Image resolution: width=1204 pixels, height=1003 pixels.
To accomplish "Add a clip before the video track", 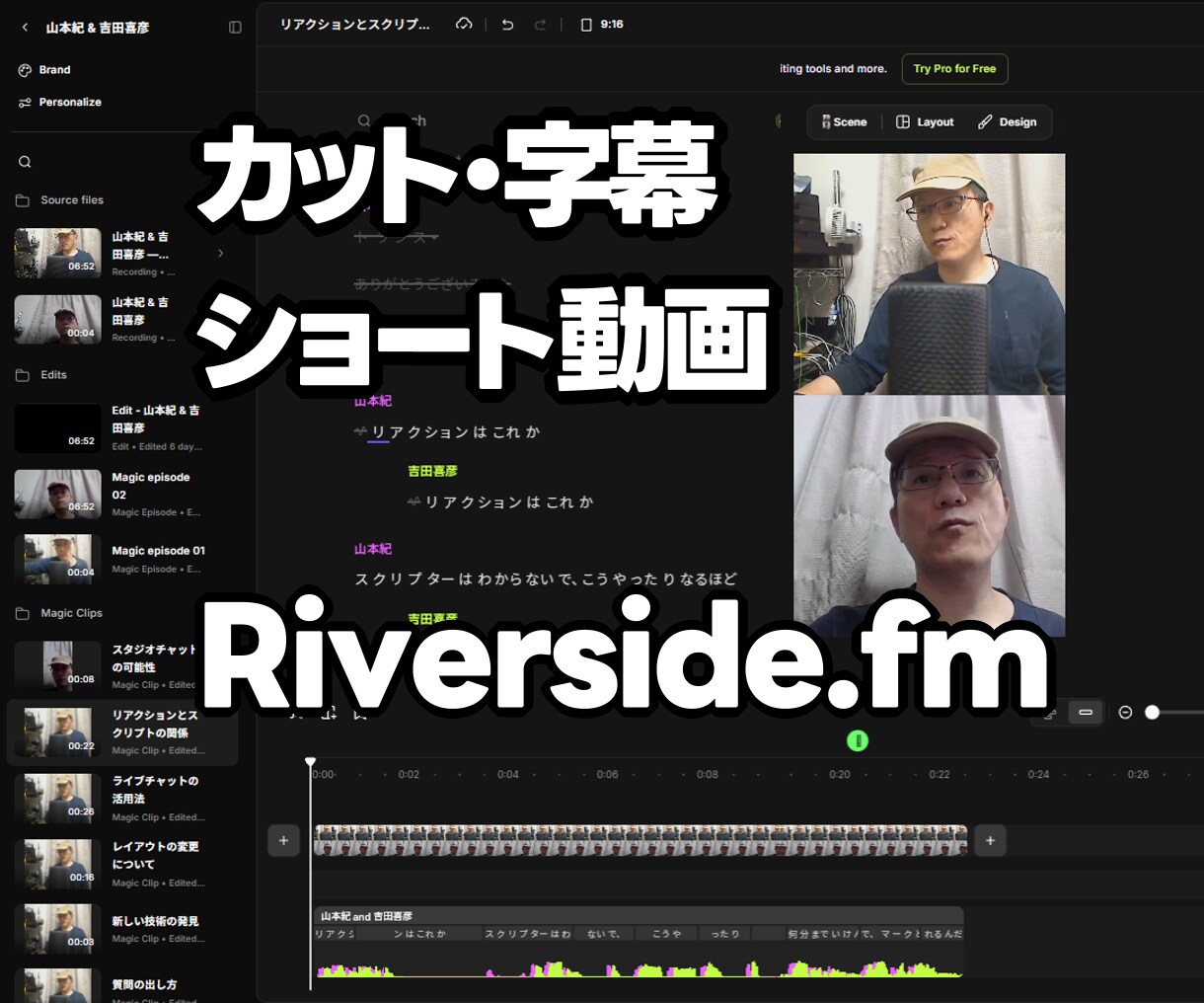I will (283, 840).
